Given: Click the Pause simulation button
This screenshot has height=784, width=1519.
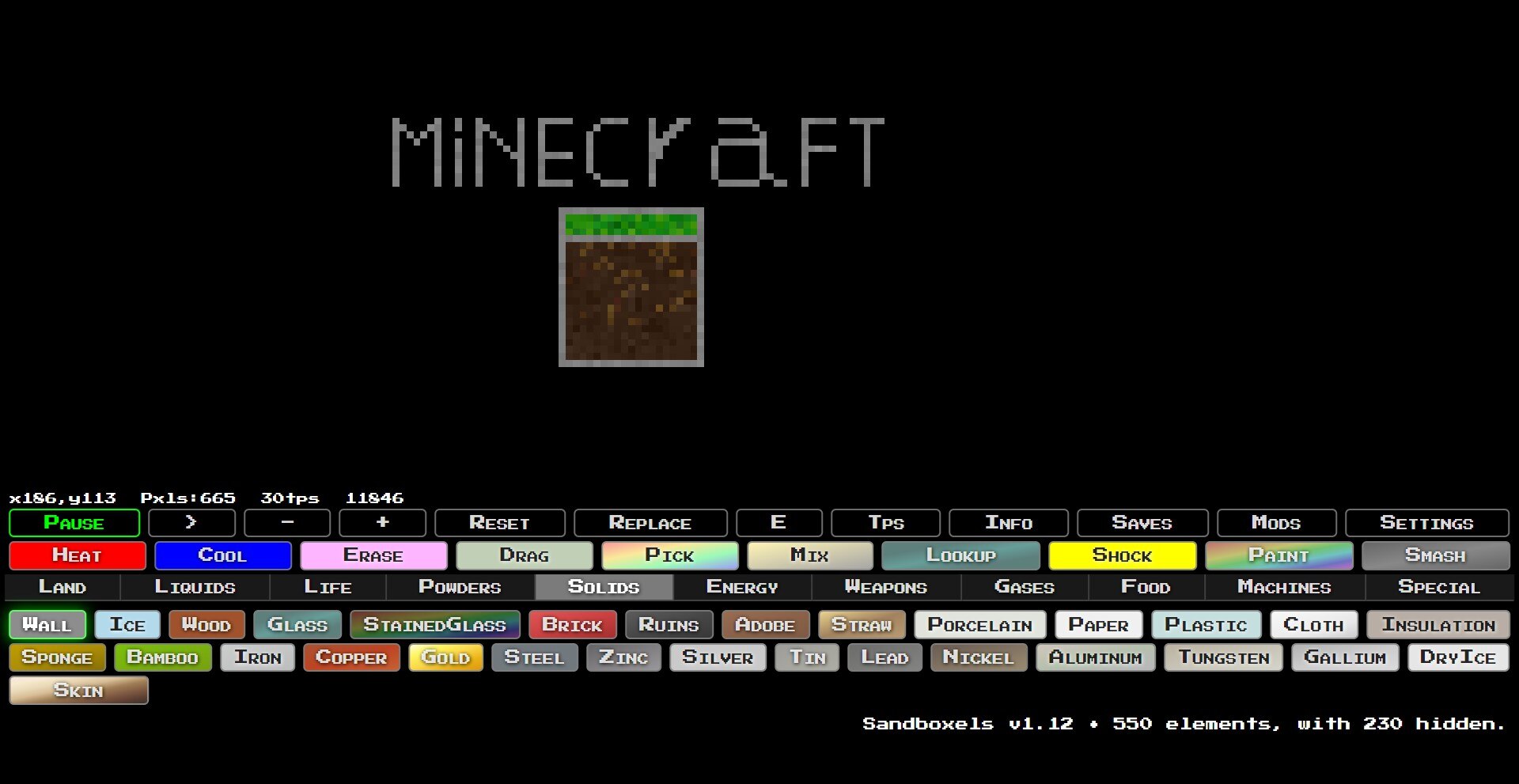Looking at the screenshot, I should click(74, 523).
